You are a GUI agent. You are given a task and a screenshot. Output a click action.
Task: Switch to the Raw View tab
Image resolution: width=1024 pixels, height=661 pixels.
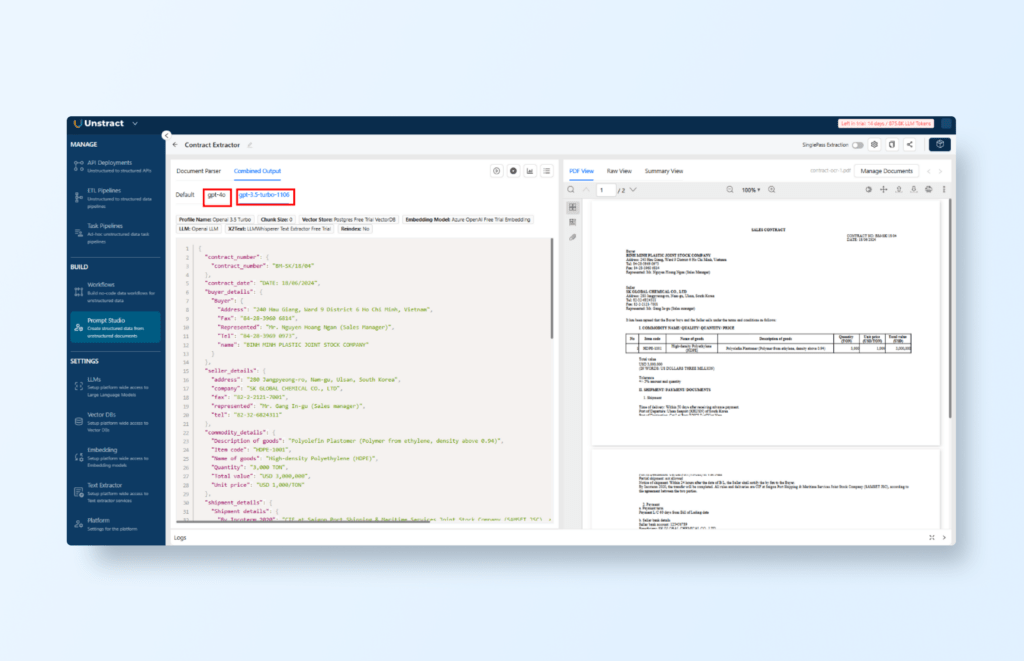click(x=619, y=171)
